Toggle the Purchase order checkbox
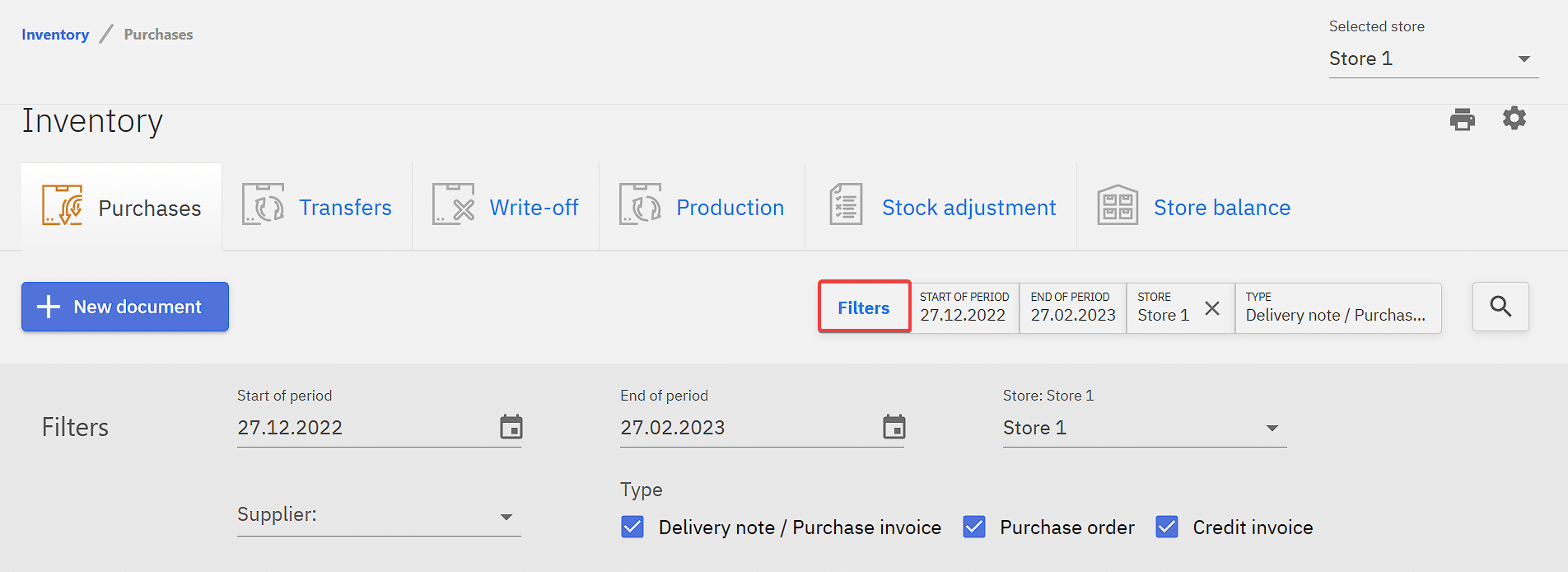The image size is (1568, 572). tap(974, 527)
